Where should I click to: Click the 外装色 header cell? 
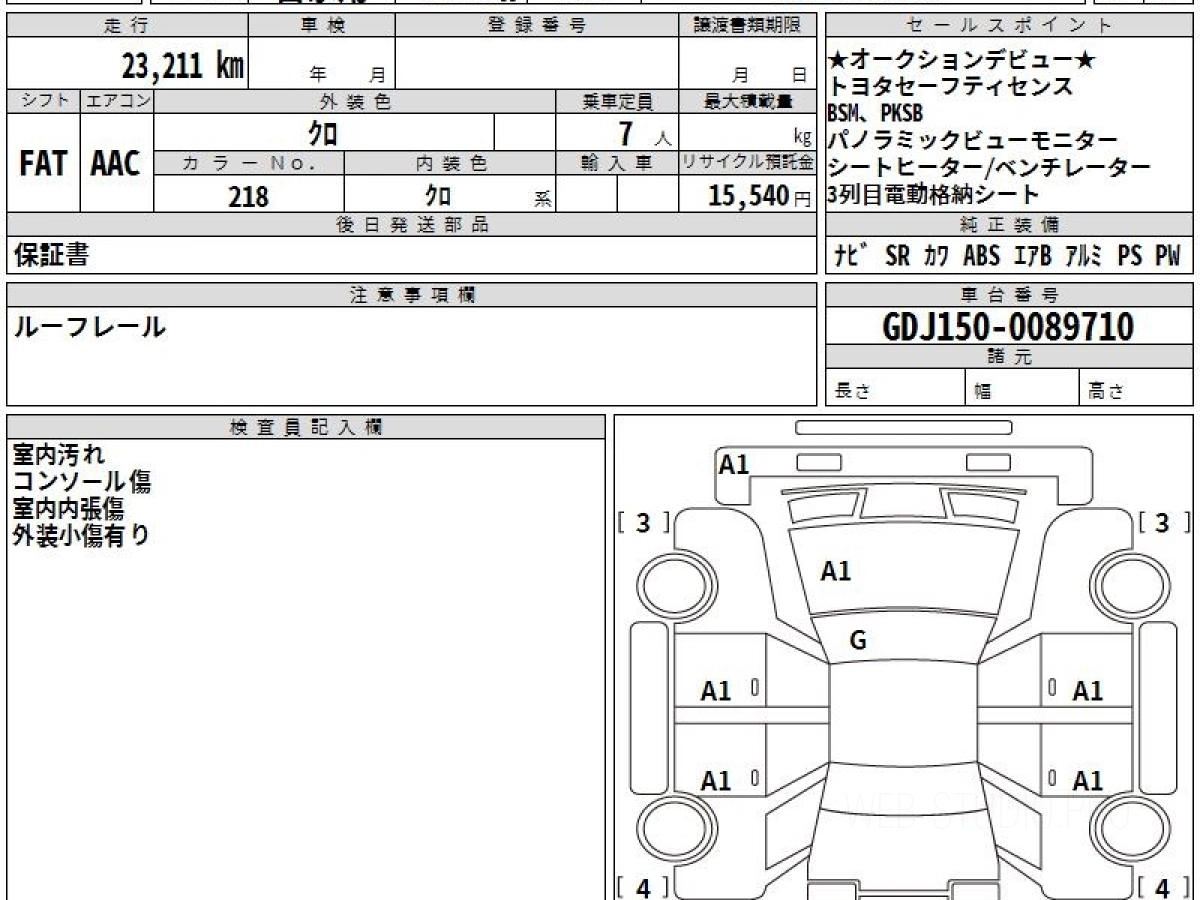355,101
